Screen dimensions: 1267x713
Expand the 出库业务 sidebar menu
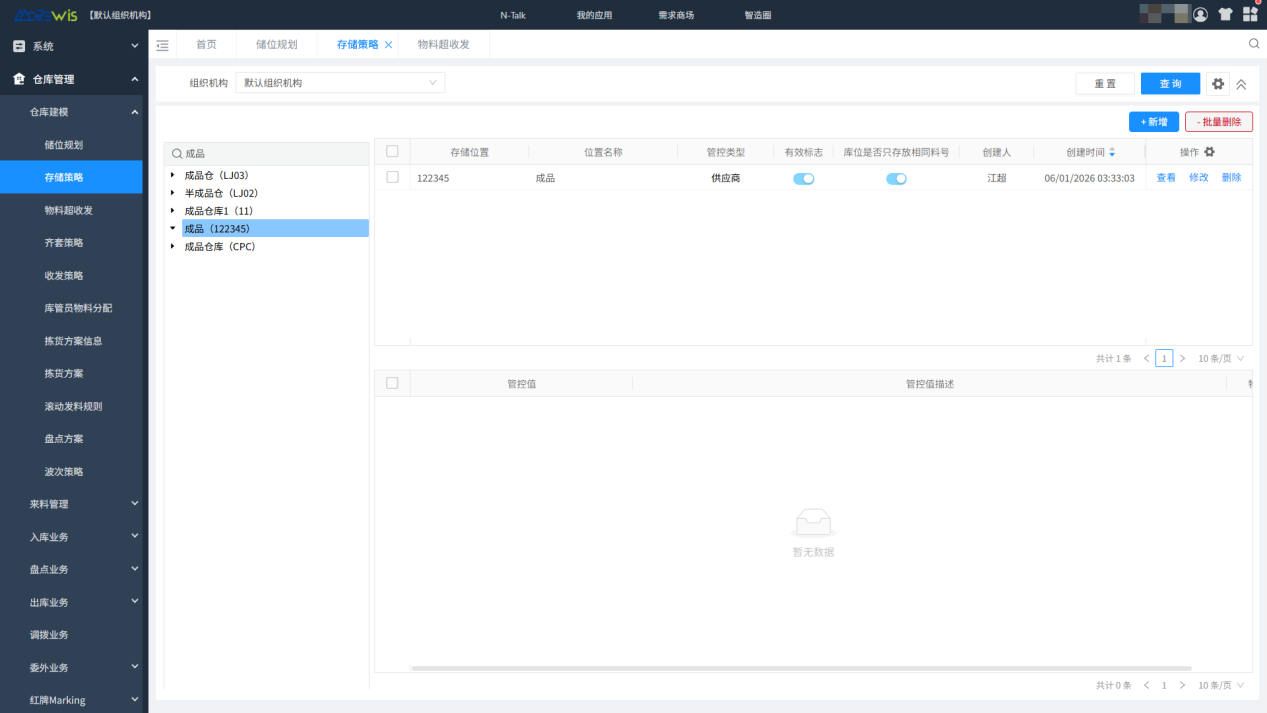coord(135,602)
